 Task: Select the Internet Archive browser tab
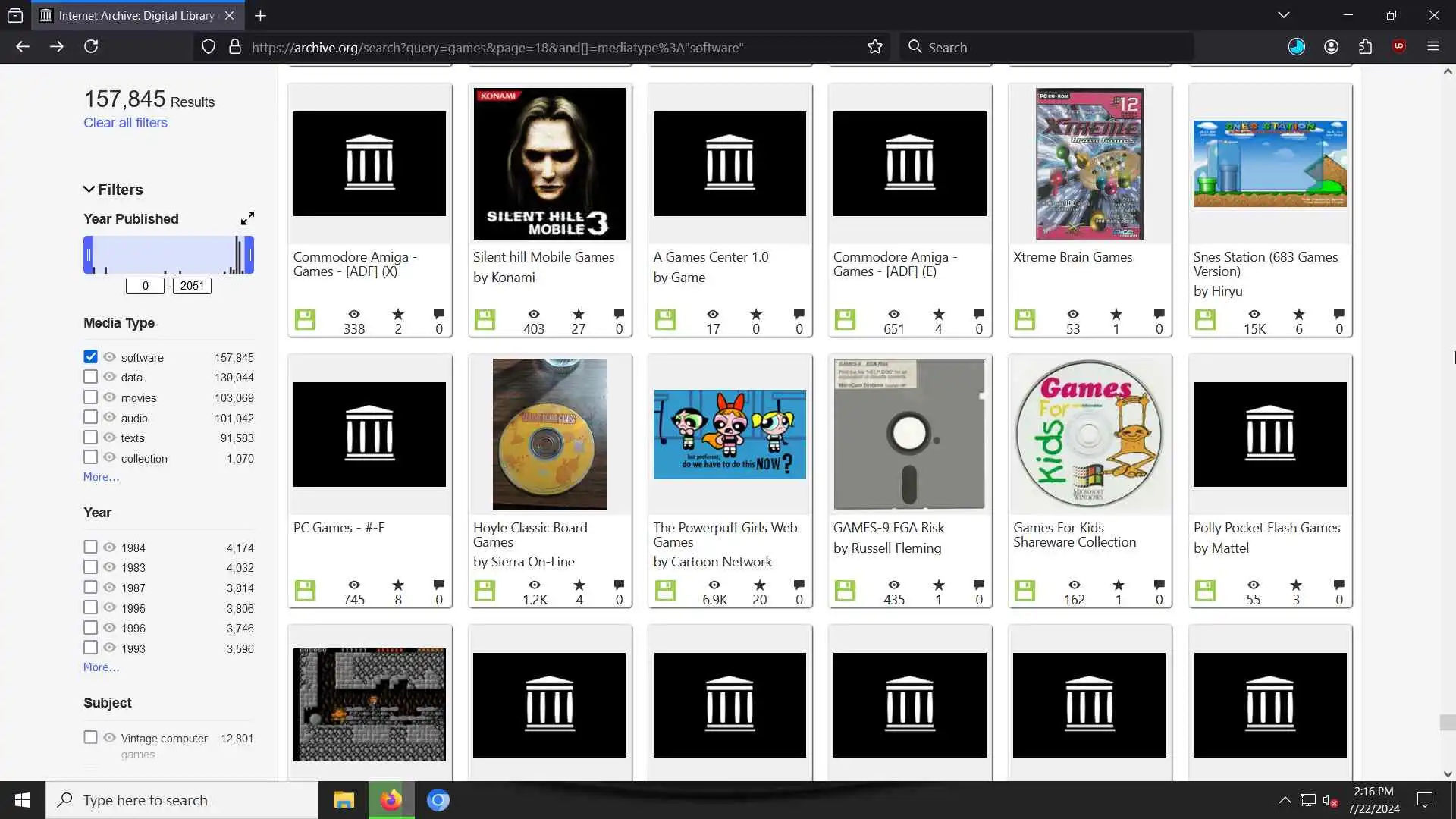click(x=136, y=15)
